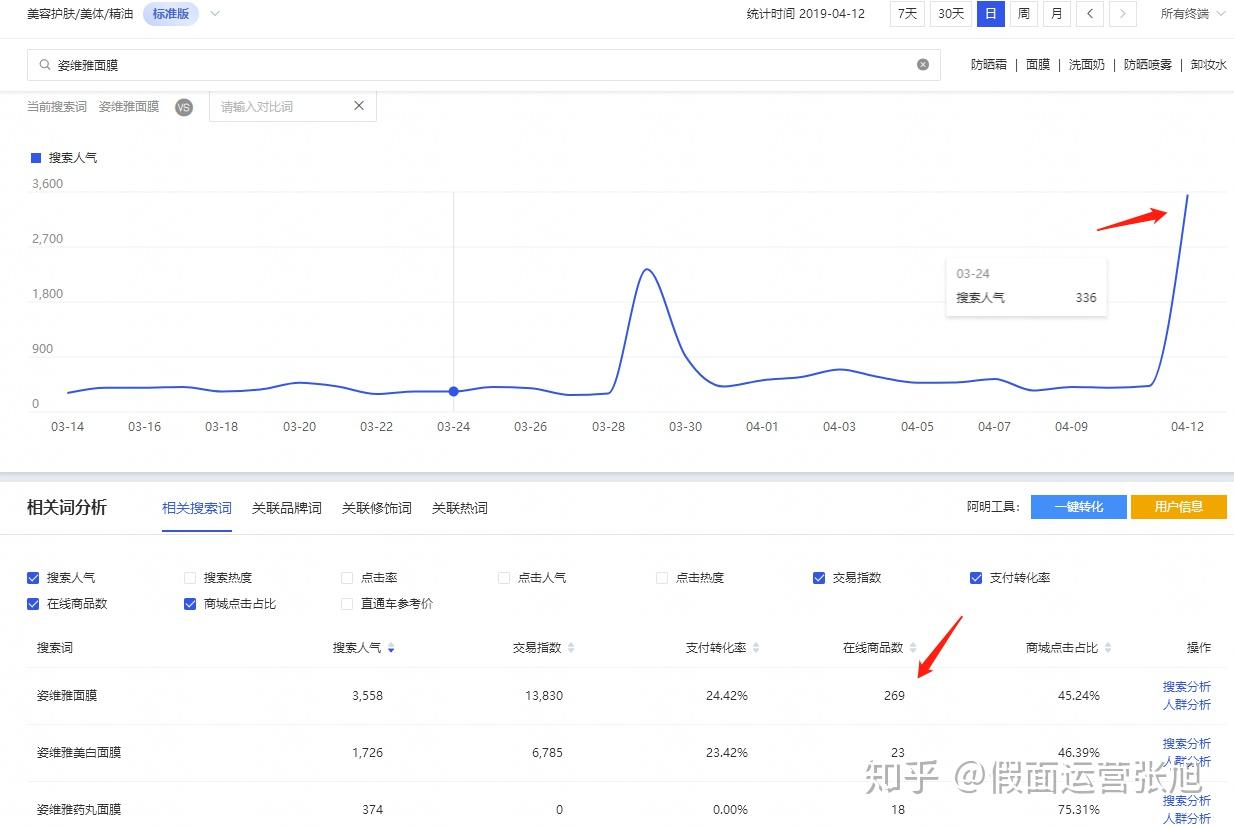Click the 24.42% conversion rate value
The image size is (1234, 827).
(727, 696)
